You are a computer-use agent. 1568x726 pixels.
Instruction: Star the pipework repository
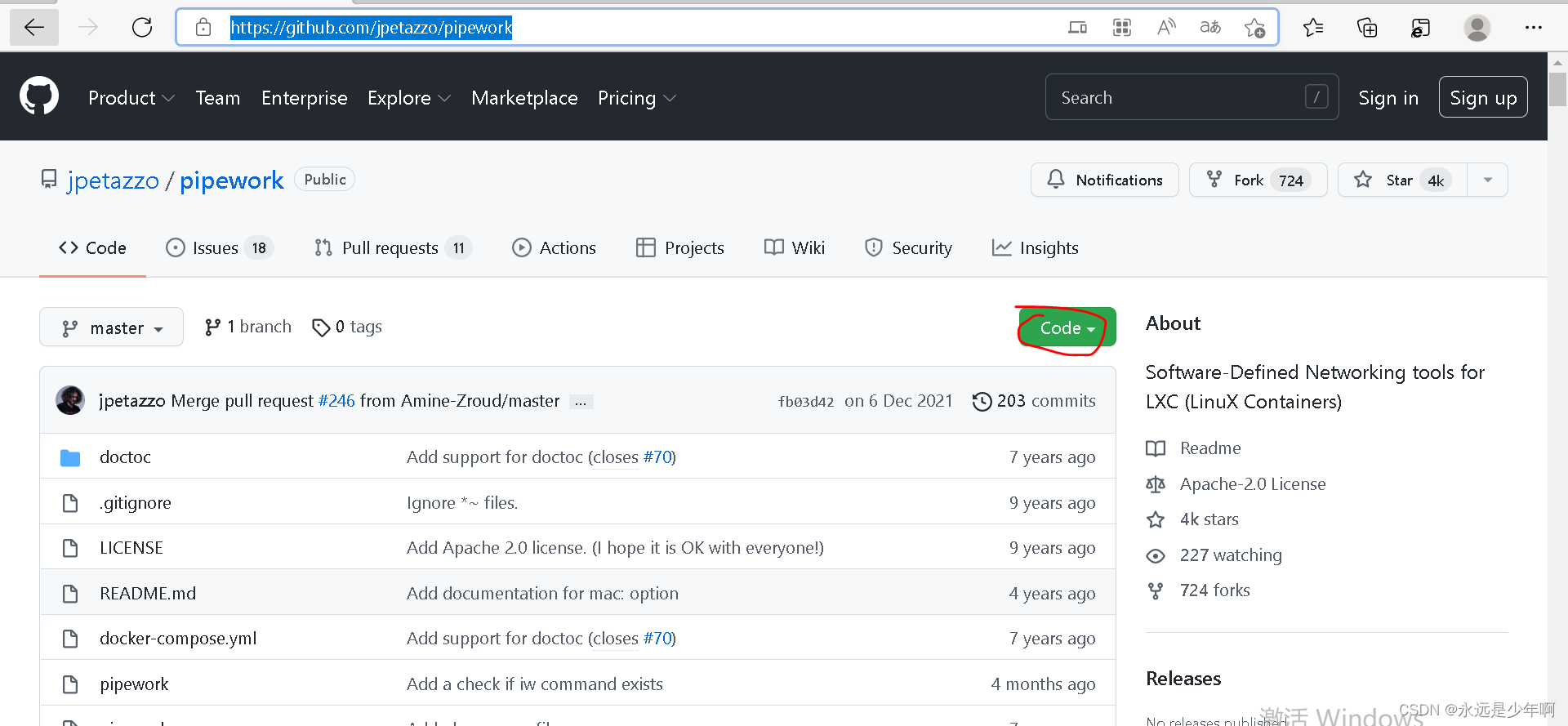pos(1402,180)
